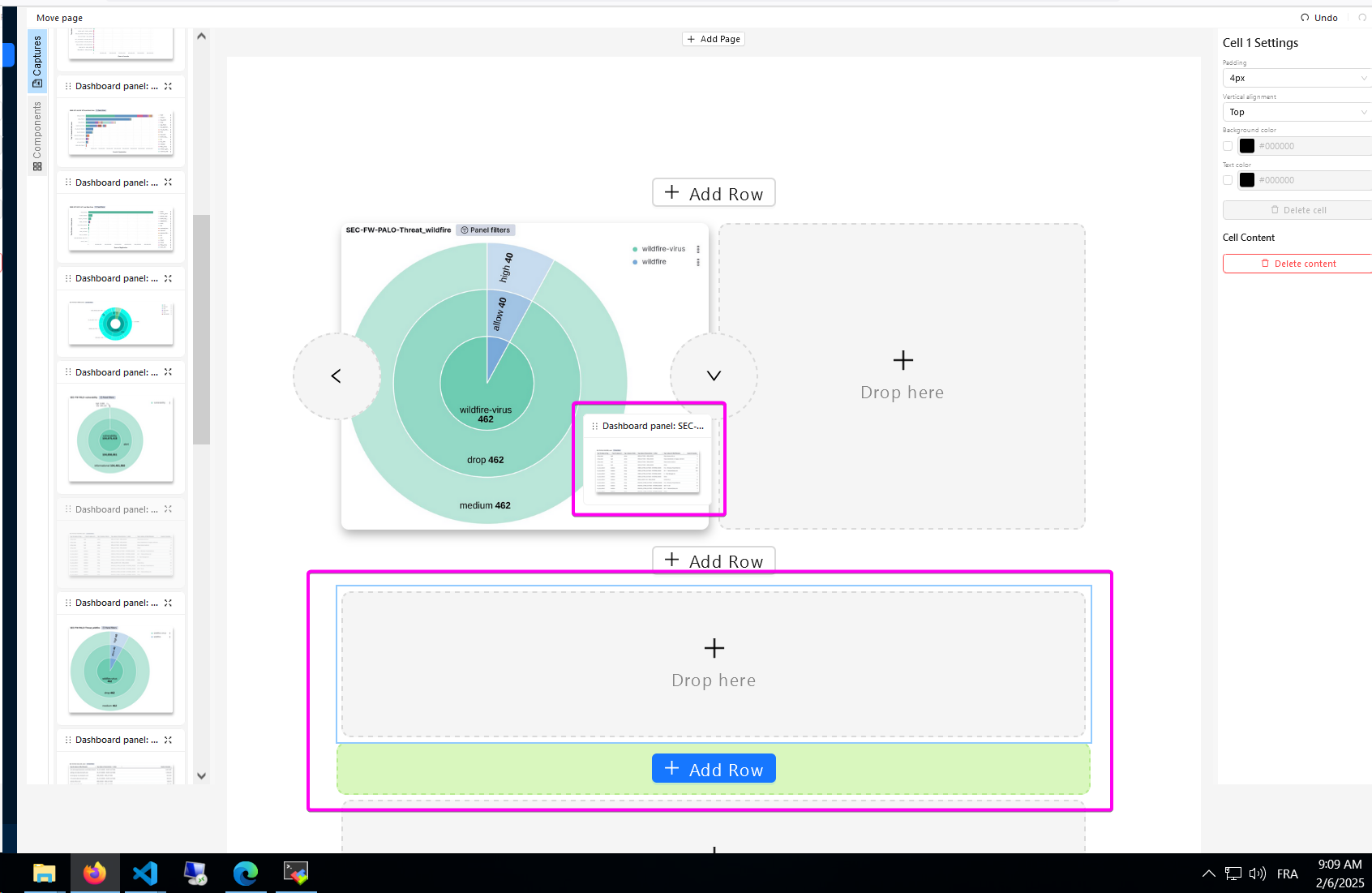This screenshot has width=1372, height=893.
Task: Enable the Background color checkbox
Action: (x=1228, y=146)
